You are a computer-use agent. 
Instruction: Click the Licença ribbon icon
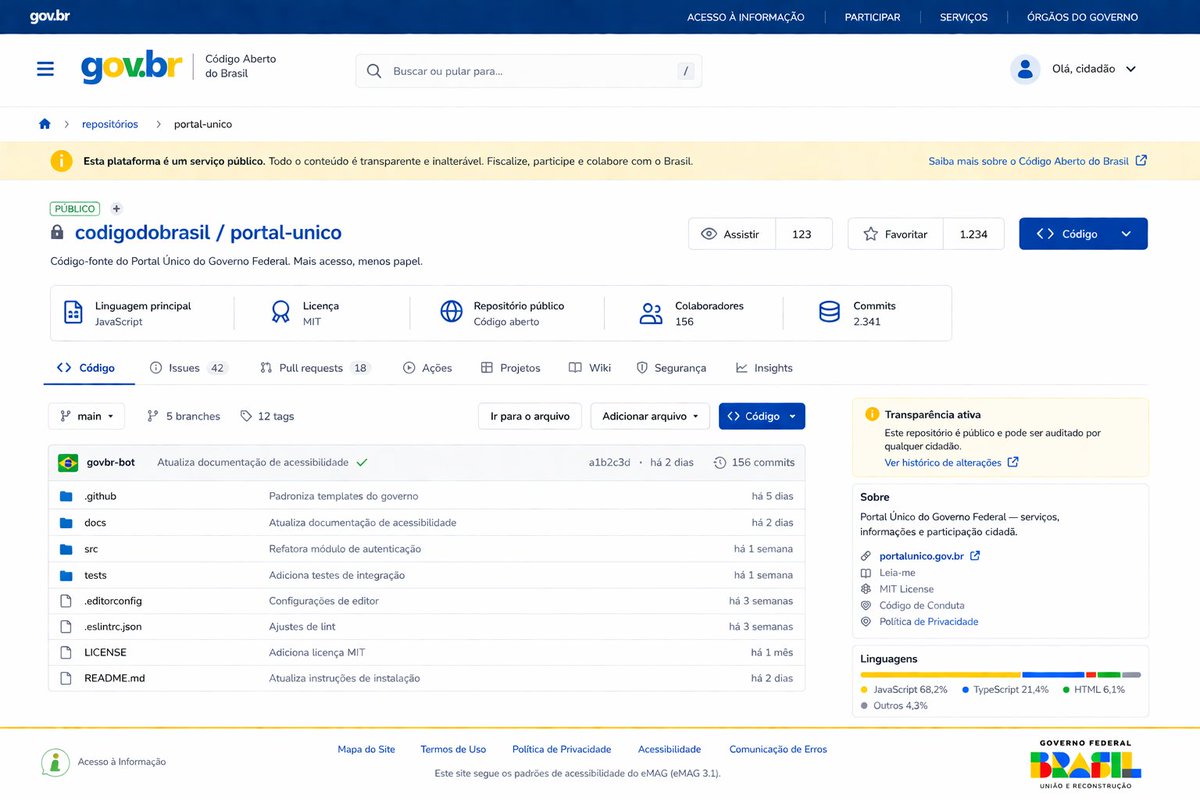click(281, 312)
